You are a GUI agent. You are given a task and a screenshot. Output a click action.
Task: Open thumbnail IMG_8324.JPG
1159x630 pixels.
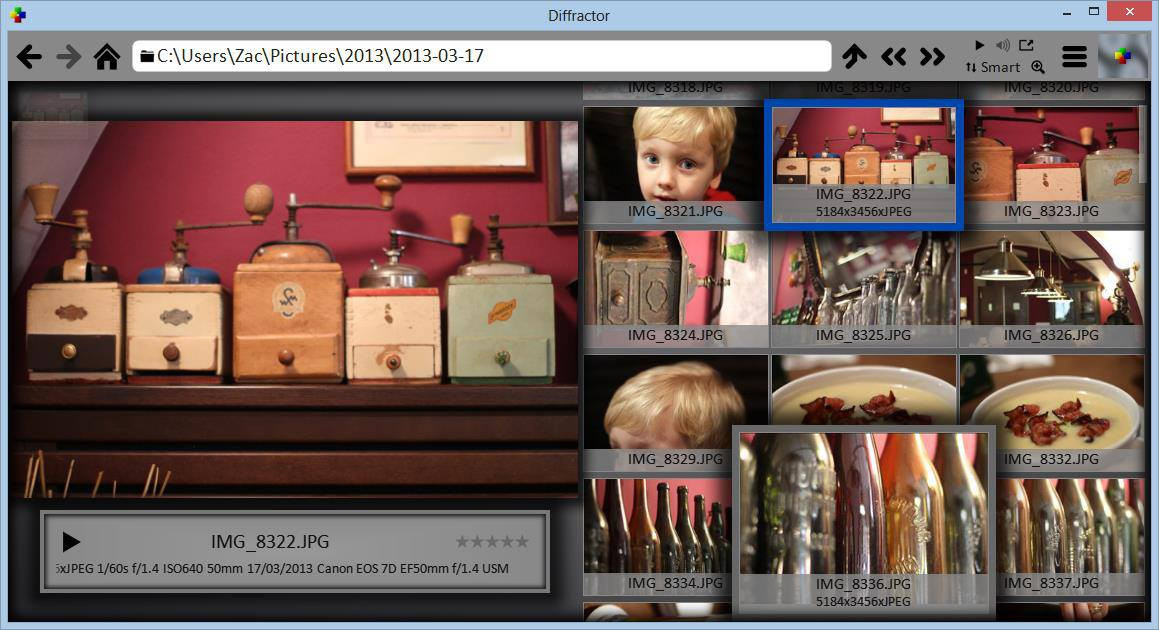pyautogui.click(x=675, y=288)
